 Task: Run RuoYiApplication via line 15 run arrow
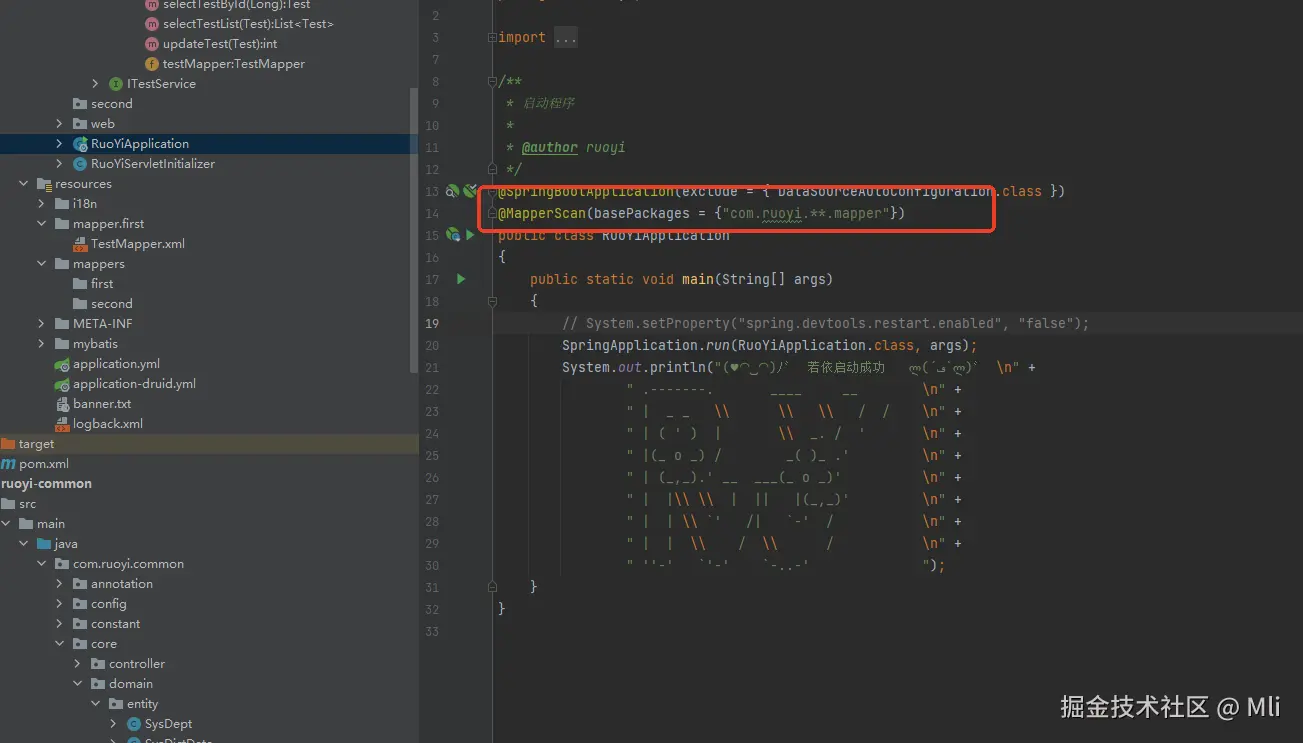469,235
